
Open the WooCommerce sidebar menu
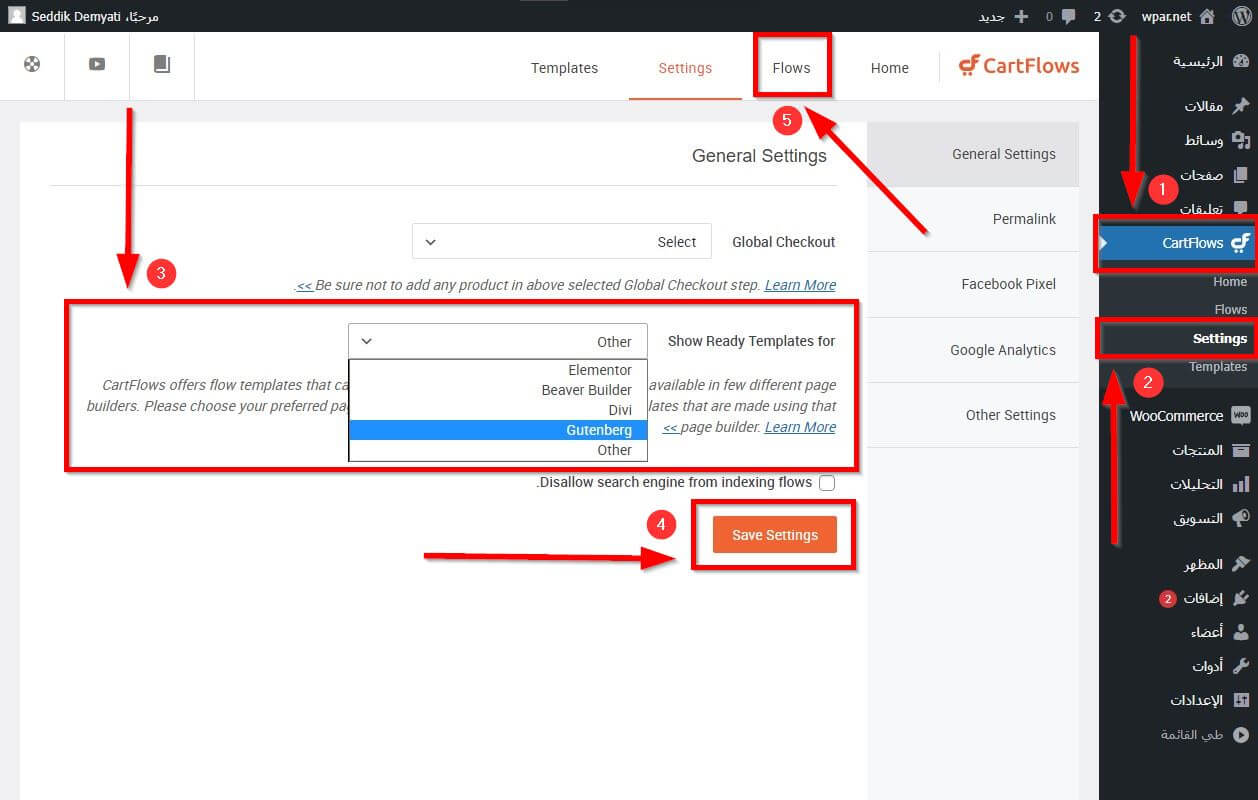tap(1189, 415)
